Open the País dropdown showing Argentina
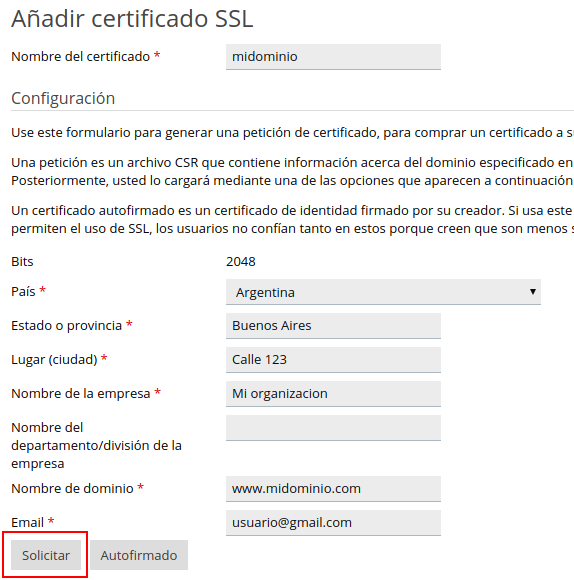Image resolution: width=574 pixels, height=580 pixels. point(383,292)
